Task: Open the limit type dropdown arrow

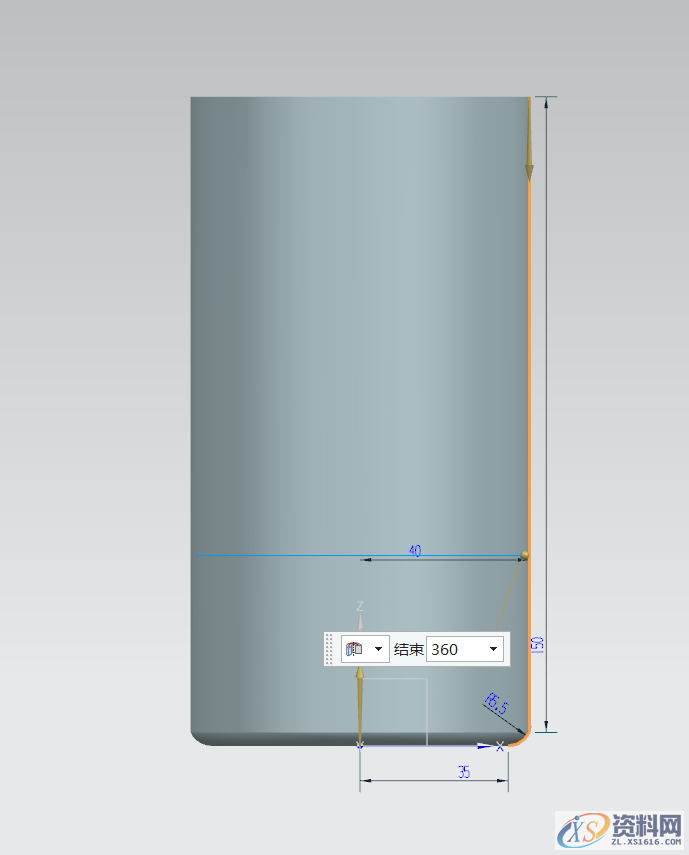Action: tap(378, 649)
